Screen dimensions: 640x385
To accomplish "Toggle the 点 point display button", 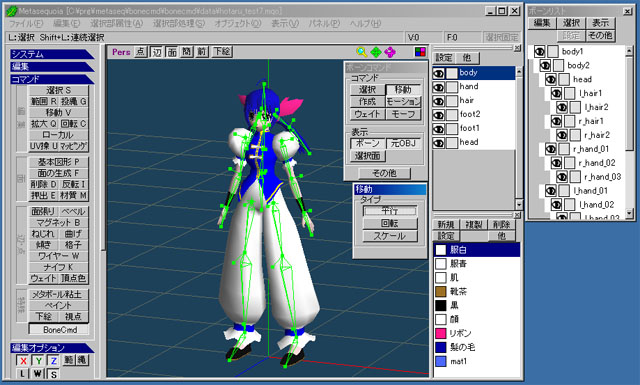I will point(140,52).
